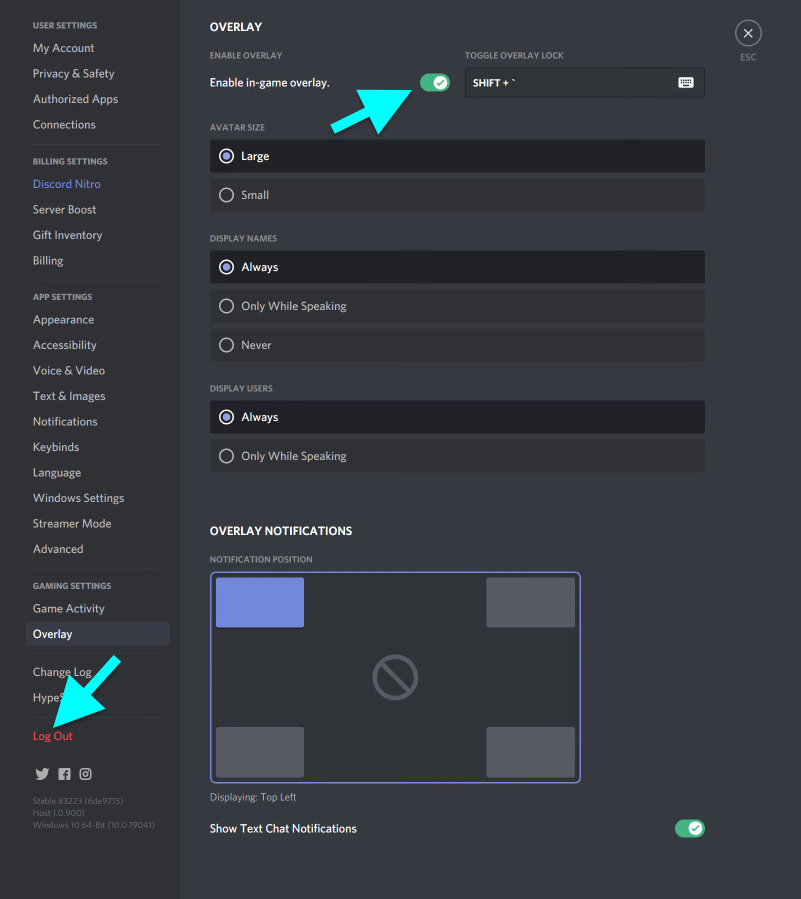Click the Instagram icon at bottom left

tap(85, 773)
